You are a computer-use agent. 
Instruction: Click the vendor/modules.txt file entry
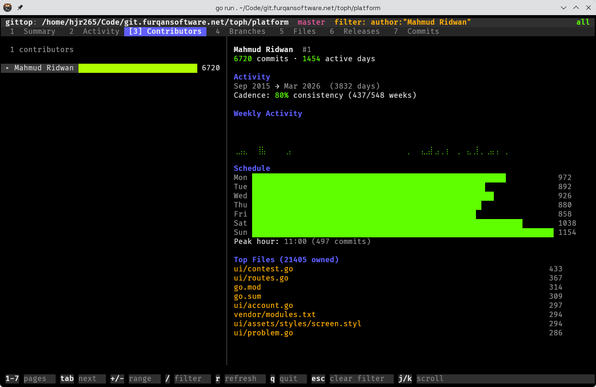[274, 314]
